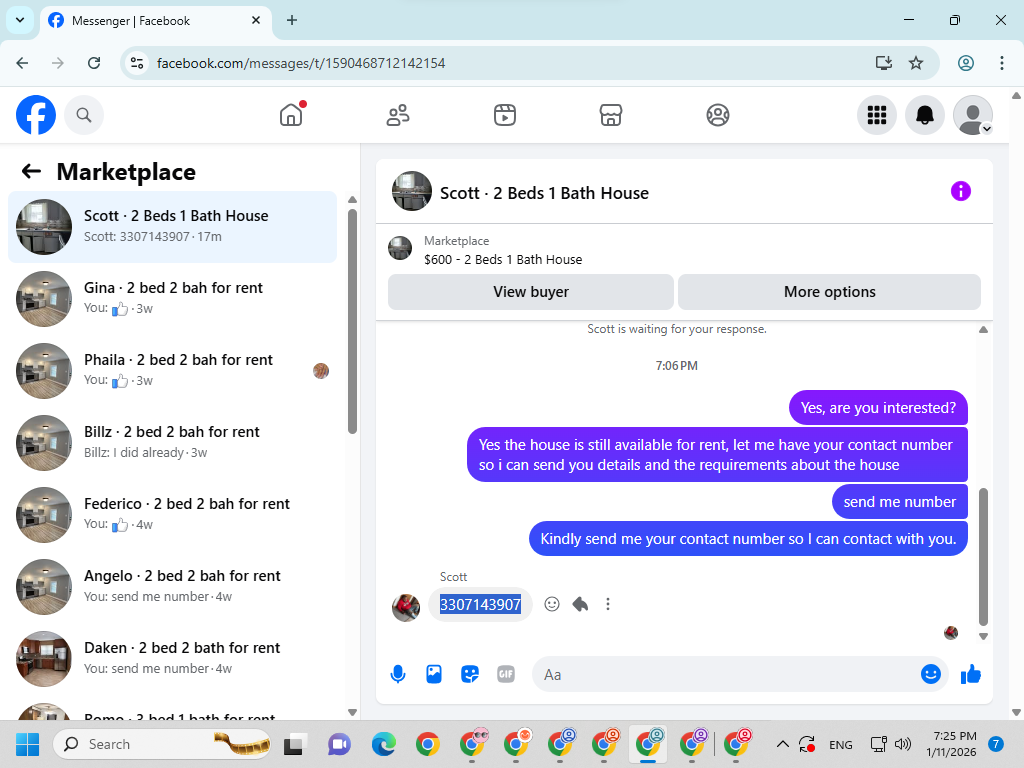The height and width of the screenshot is (768, 1024).
Task: Show hidden tray icons chevron
Action: click(x=782, y=744)
